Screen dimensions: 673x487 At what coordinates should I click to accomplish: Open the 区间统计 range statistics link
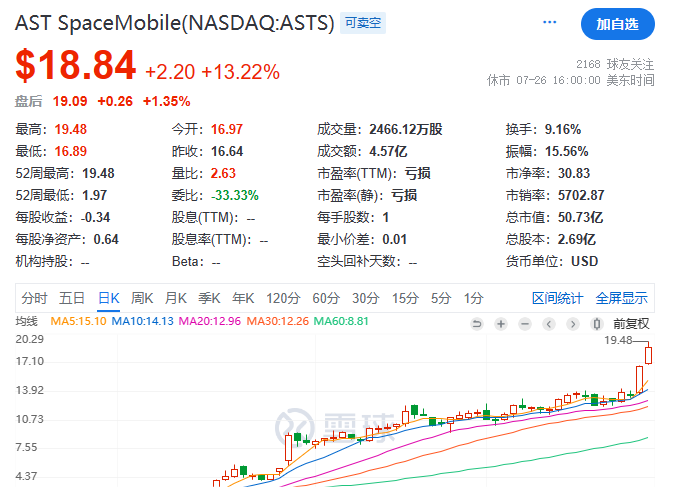point(558,298)
